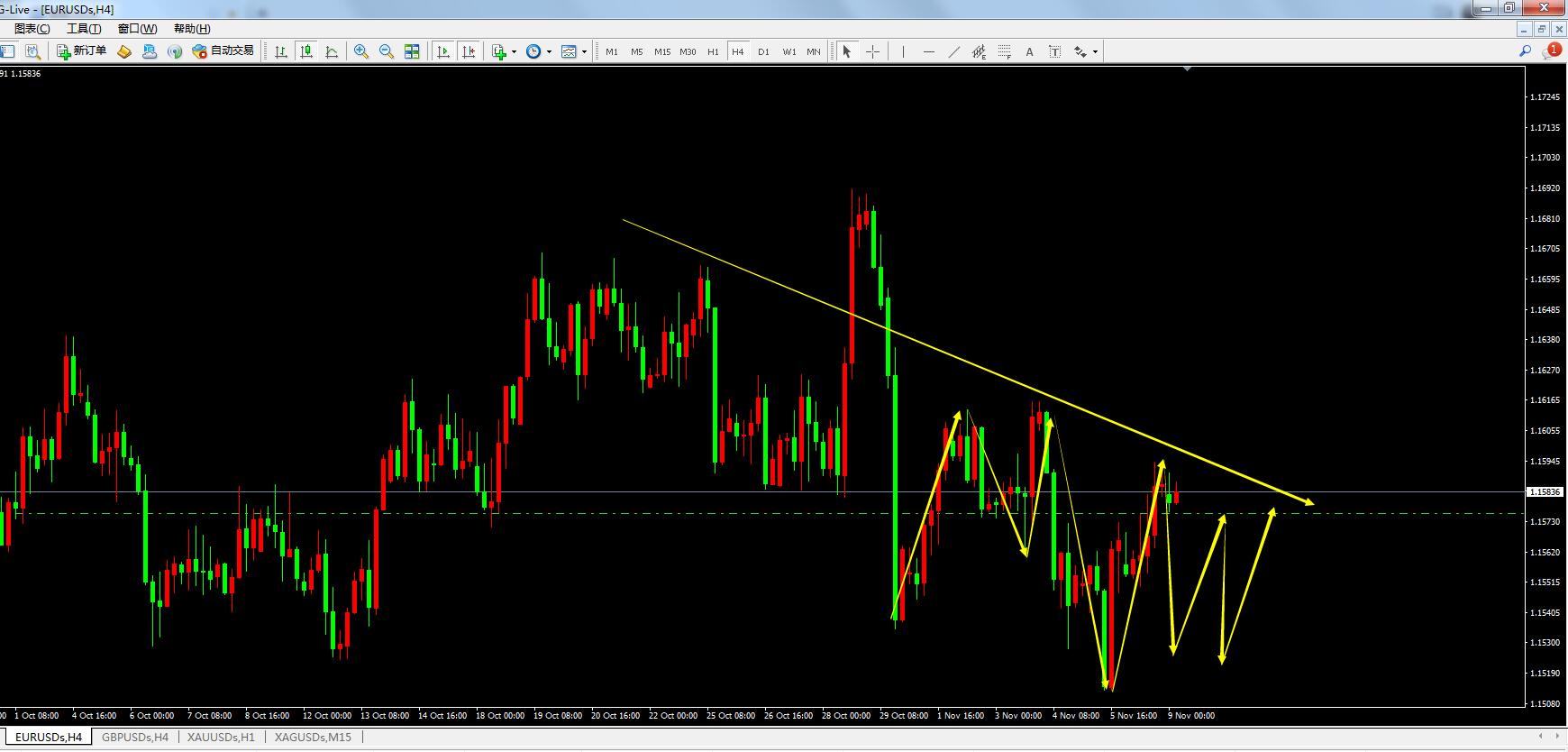This screenshot has width=1568, height=752.
Task: Open the trading signals broadcast icon
Action: tap(175, 51)
